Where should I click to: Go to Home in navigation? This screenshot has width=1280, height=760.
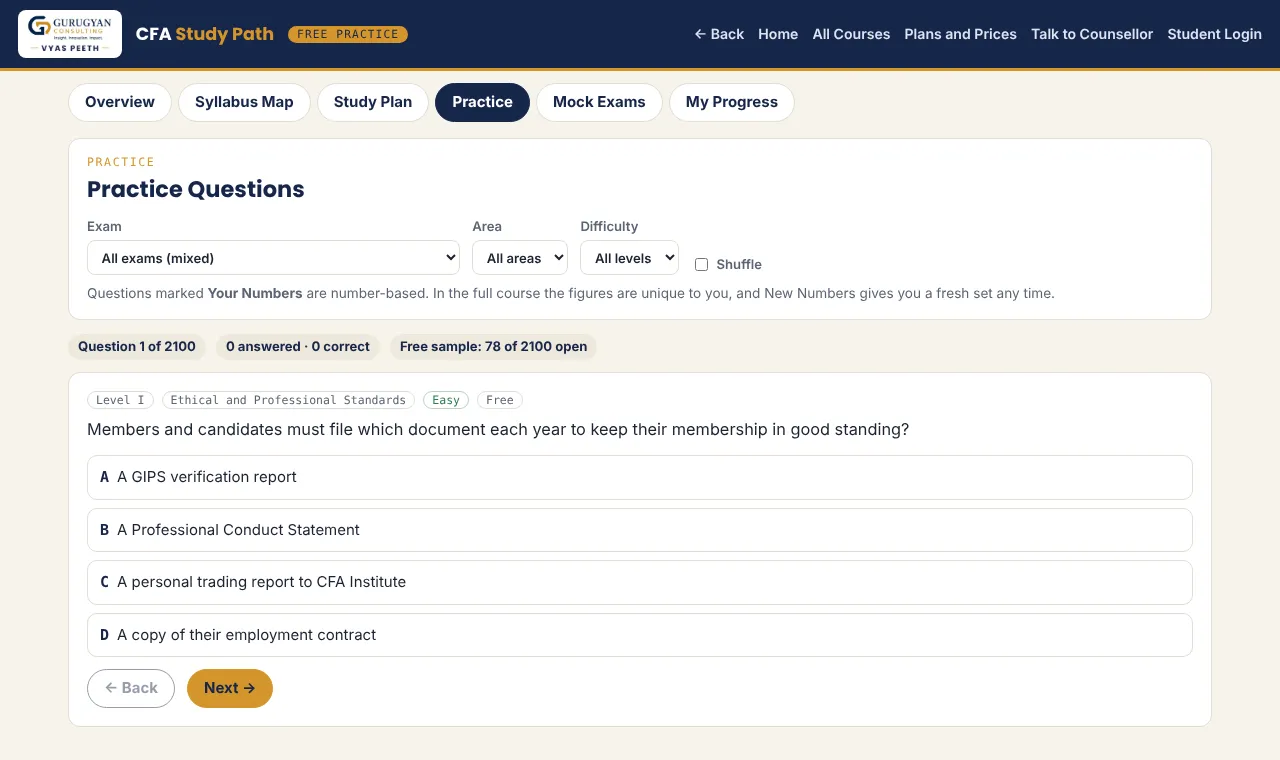(x=778, y=34)
